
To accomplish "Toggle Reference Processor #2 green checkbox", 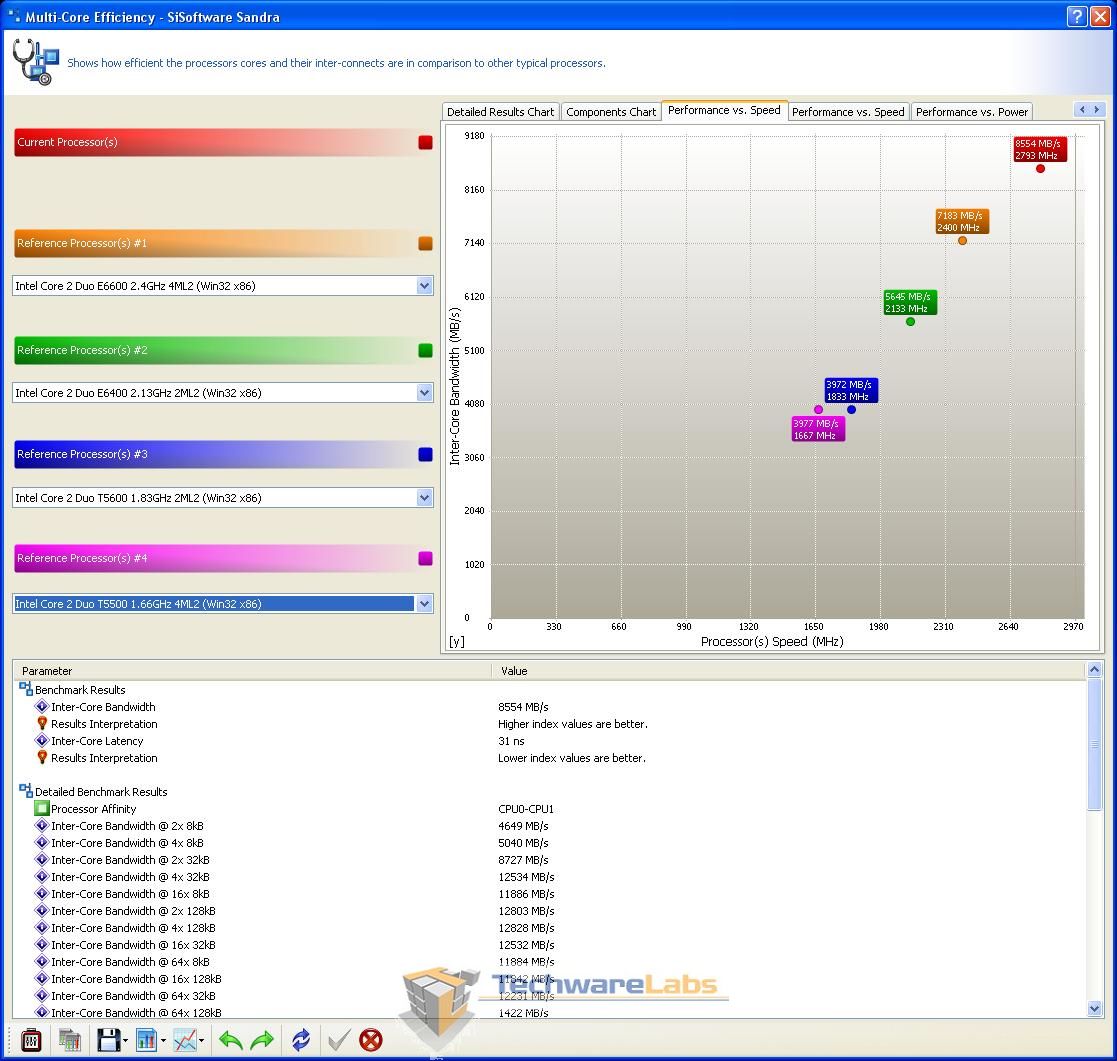I will click(425, 350).
